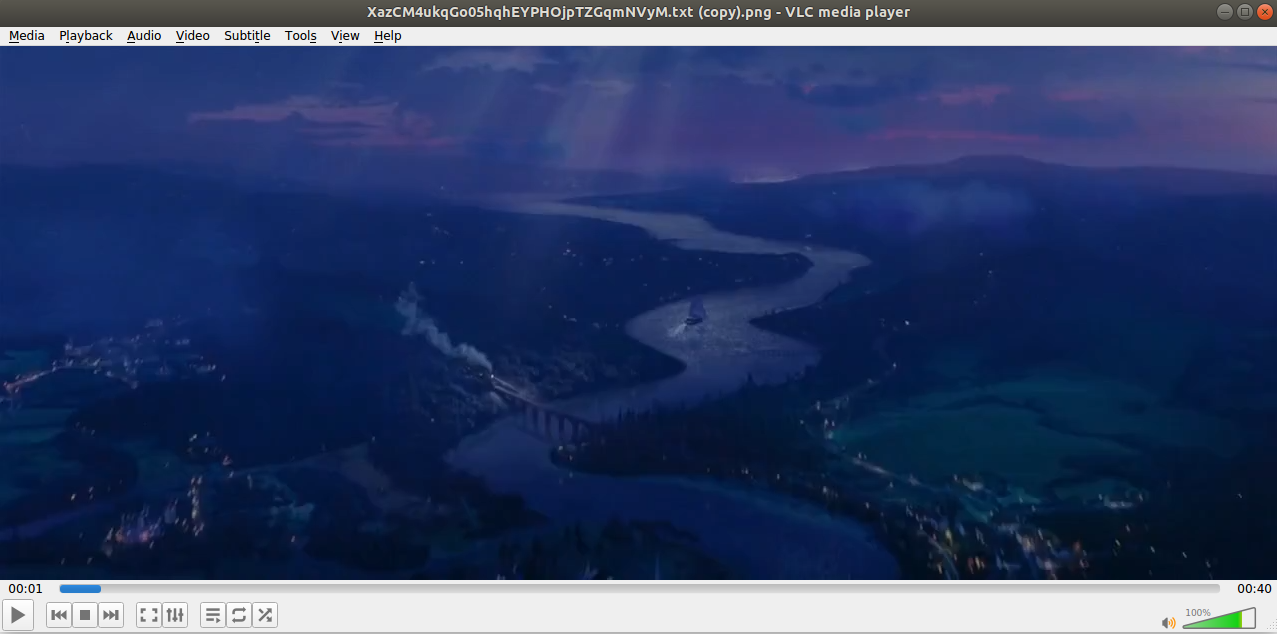Skip to the next media item

tap(111, 615)
